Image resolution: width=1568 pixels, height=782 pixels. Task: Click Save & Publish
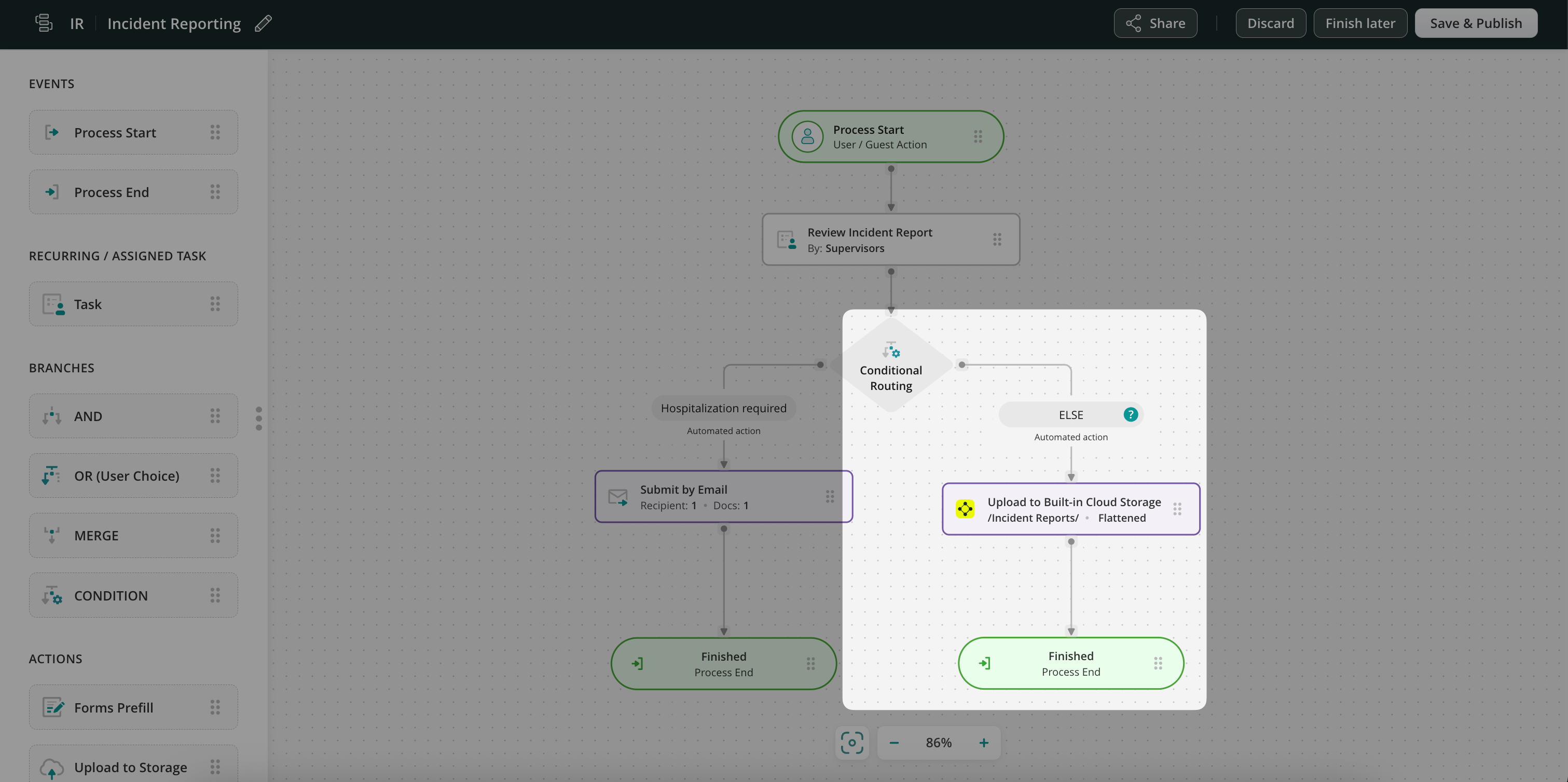coord(1476,23)
